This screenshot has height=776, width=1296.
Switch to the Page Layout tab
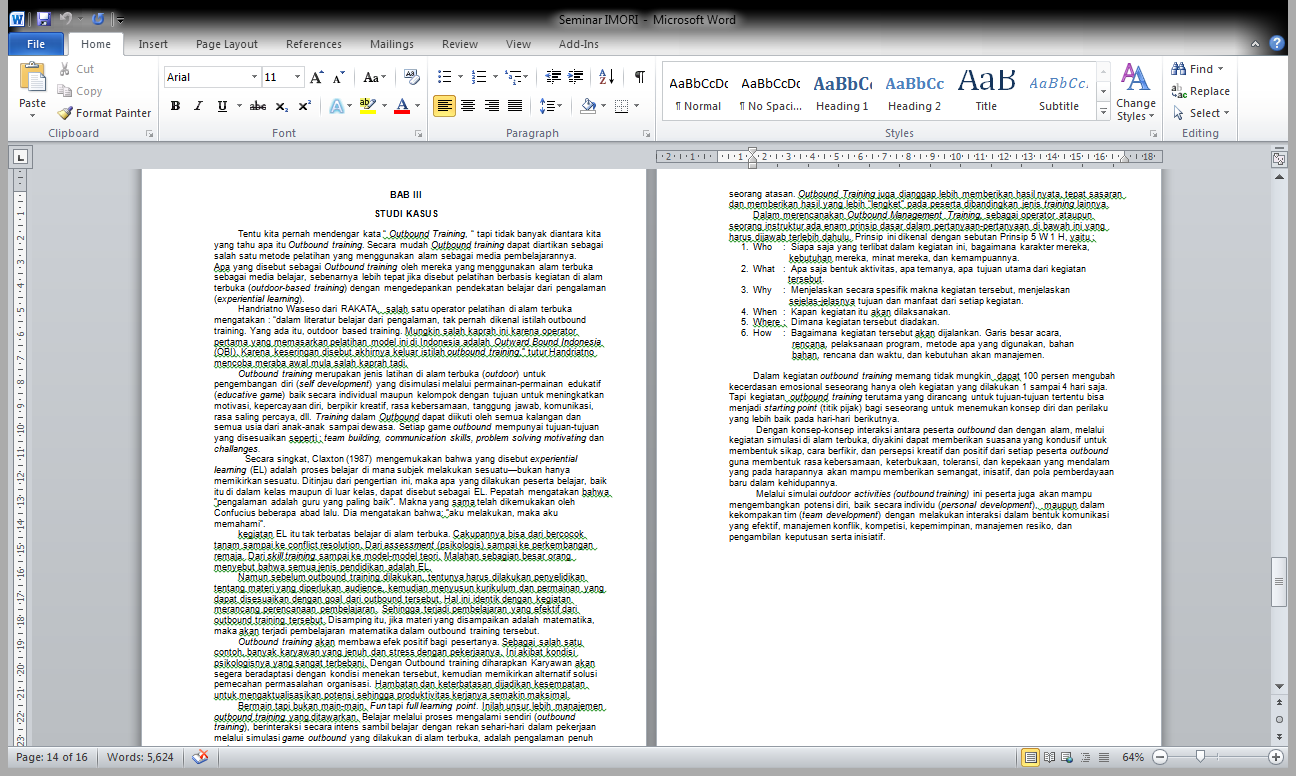pyautogui.click(x=227, y=44)
